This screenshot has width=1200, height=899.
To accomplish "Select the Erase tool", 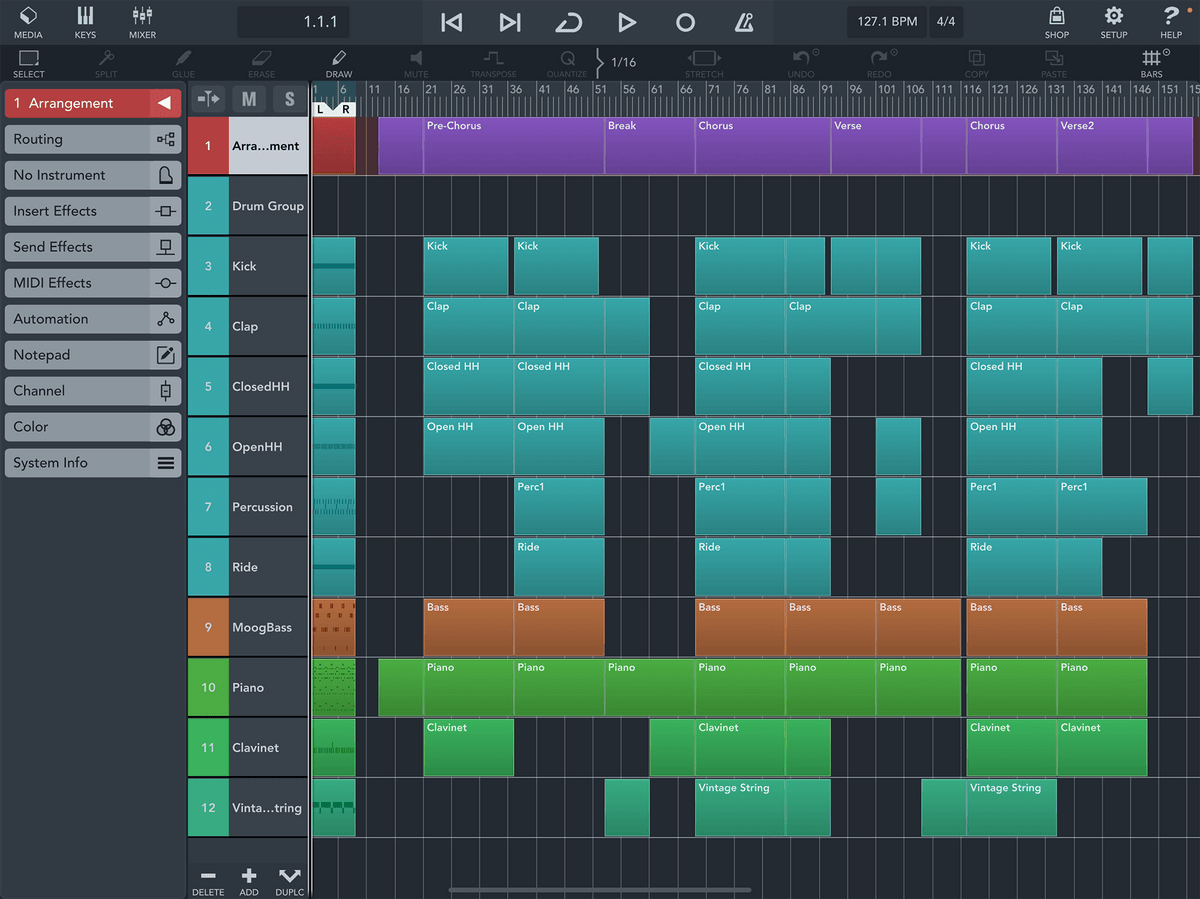I will click(261, 63).
